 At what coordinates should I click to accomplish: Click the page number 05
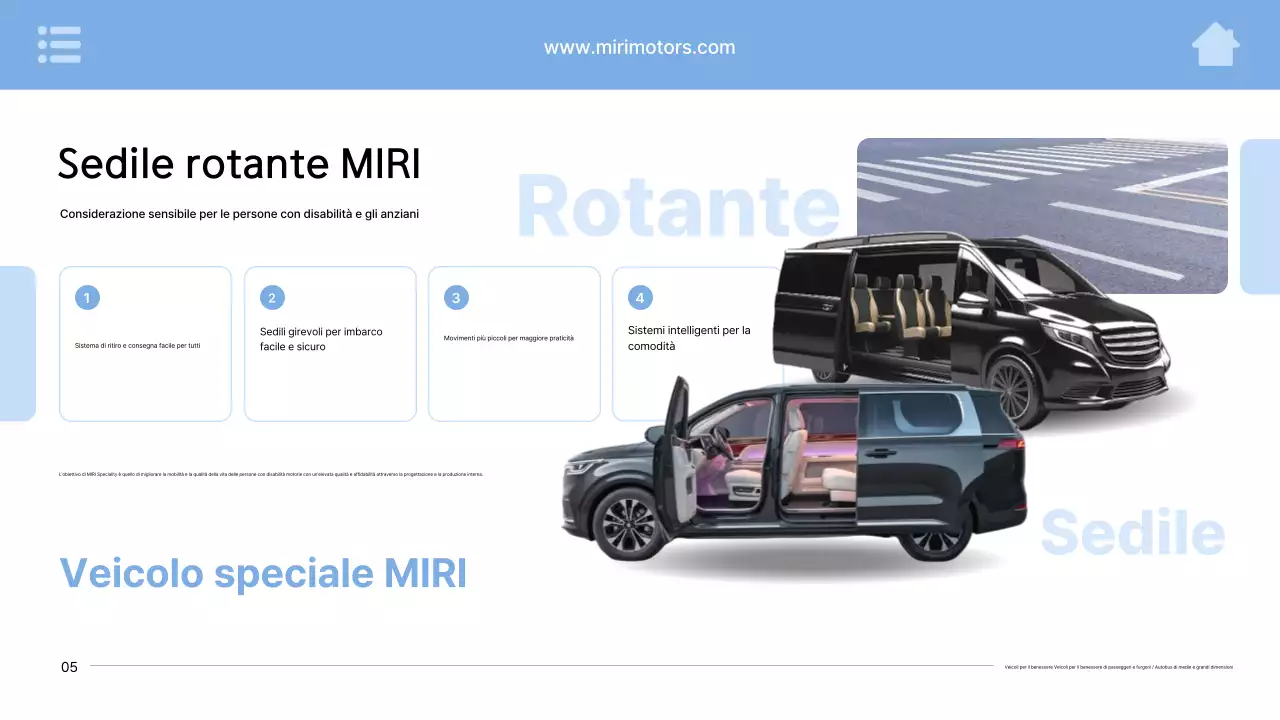coord(70,667)
